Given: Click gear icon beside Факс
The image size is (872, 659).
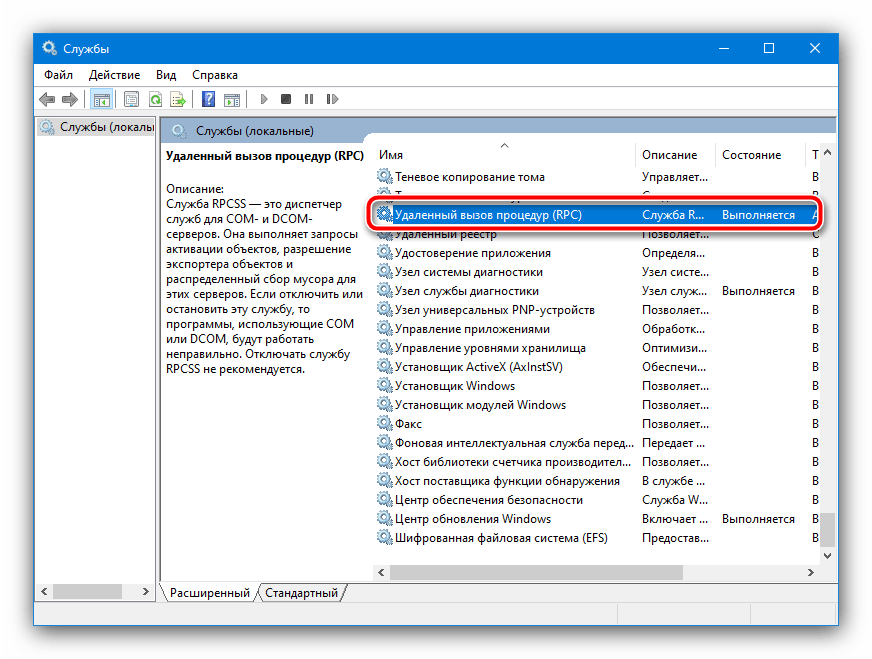Looking at the screenshot, I should [x=384, y=423].
